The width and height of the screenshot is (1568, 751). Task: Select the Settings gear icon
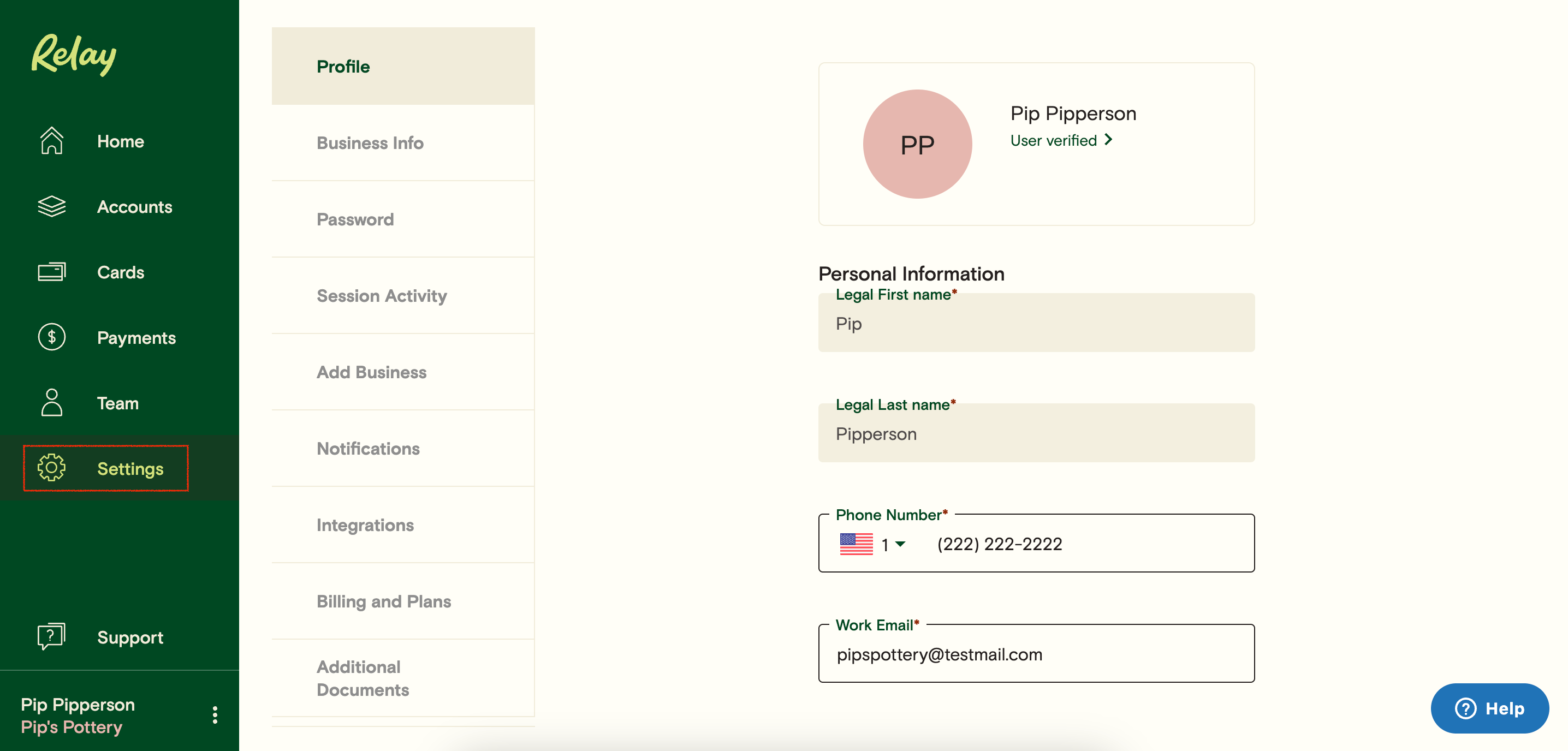click(x=52, y=469)
